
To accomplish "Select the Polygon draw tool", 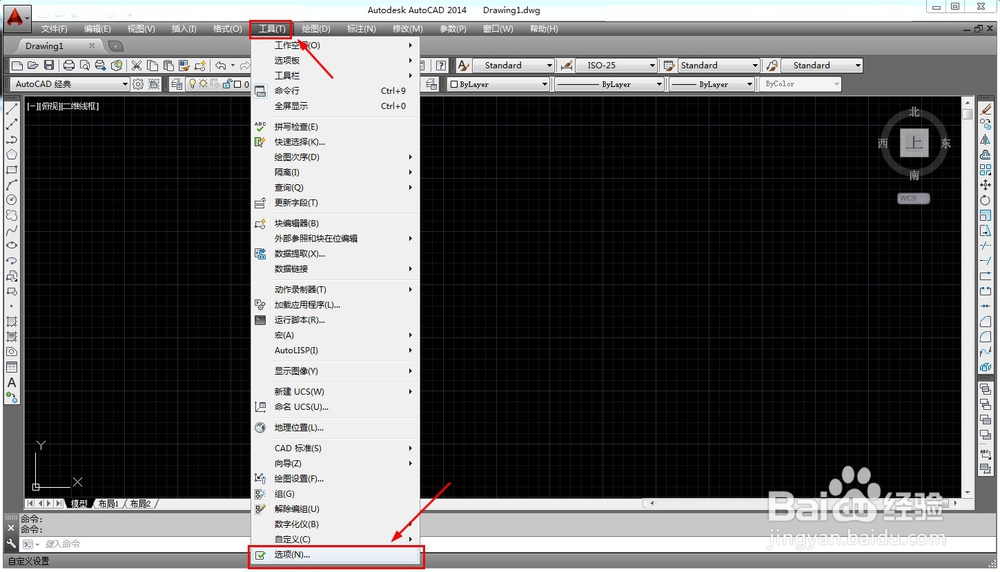I will tap(11, 154).
